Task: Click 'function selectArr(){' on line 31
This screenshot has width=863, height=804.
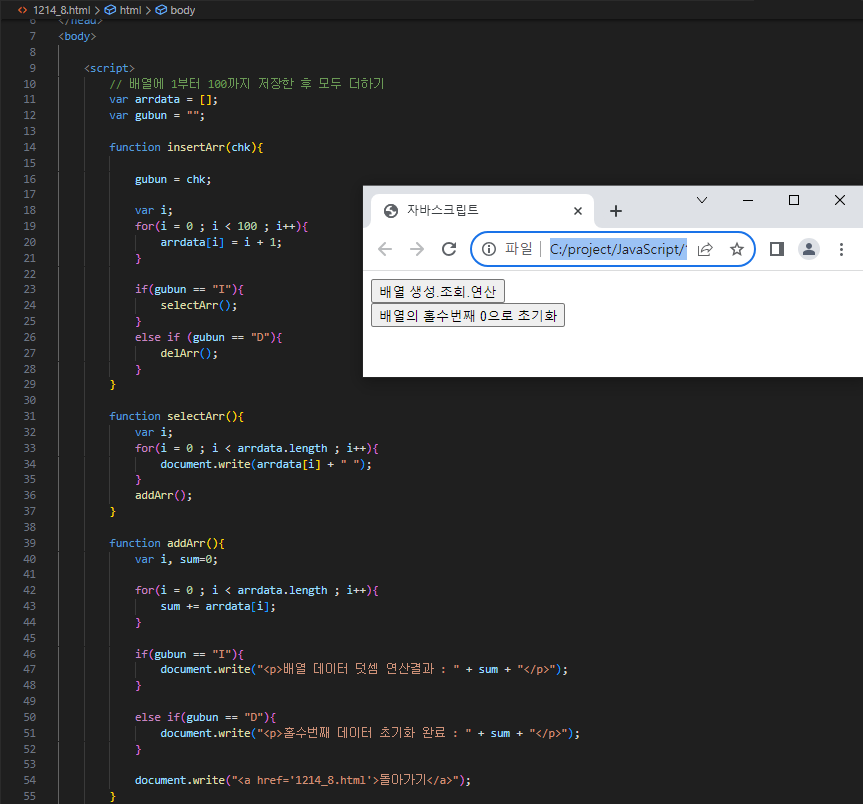Action: tap(176, 416)
